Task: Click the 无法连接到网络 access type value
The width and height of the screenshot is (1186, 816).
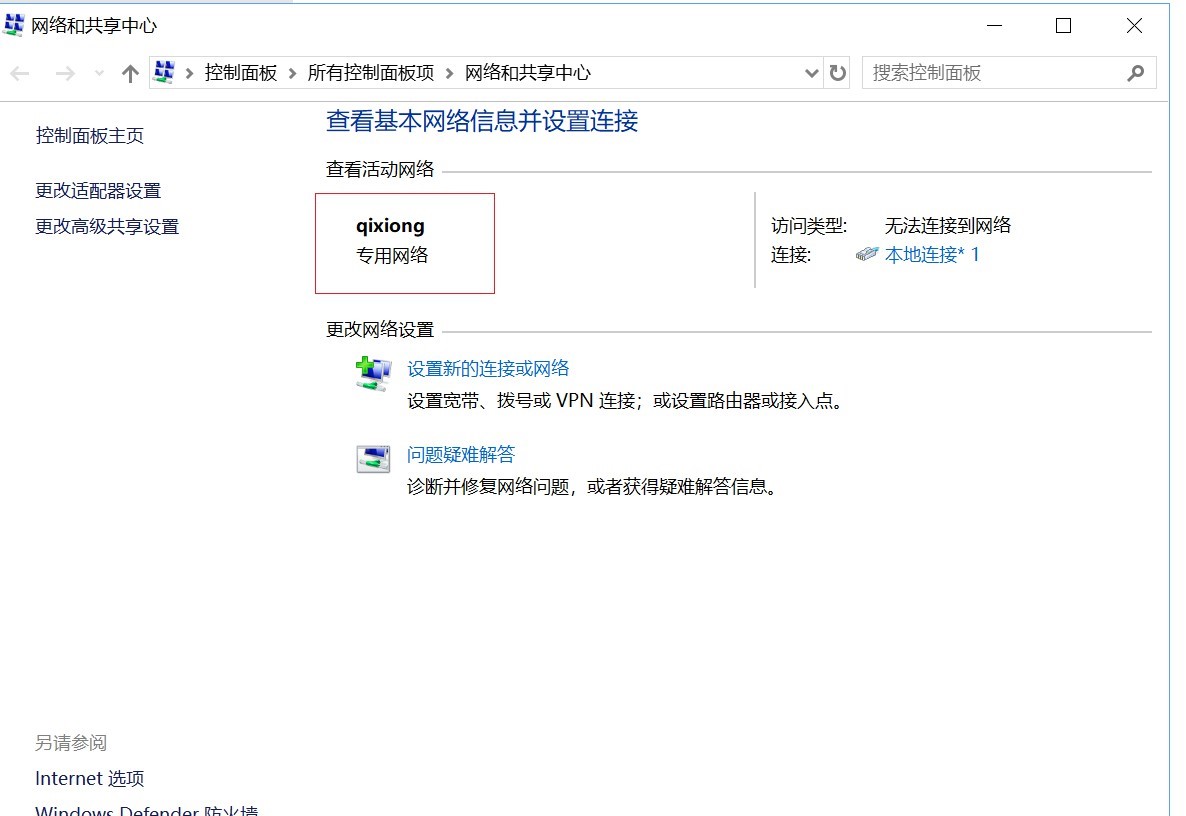Action: point(948,225)
